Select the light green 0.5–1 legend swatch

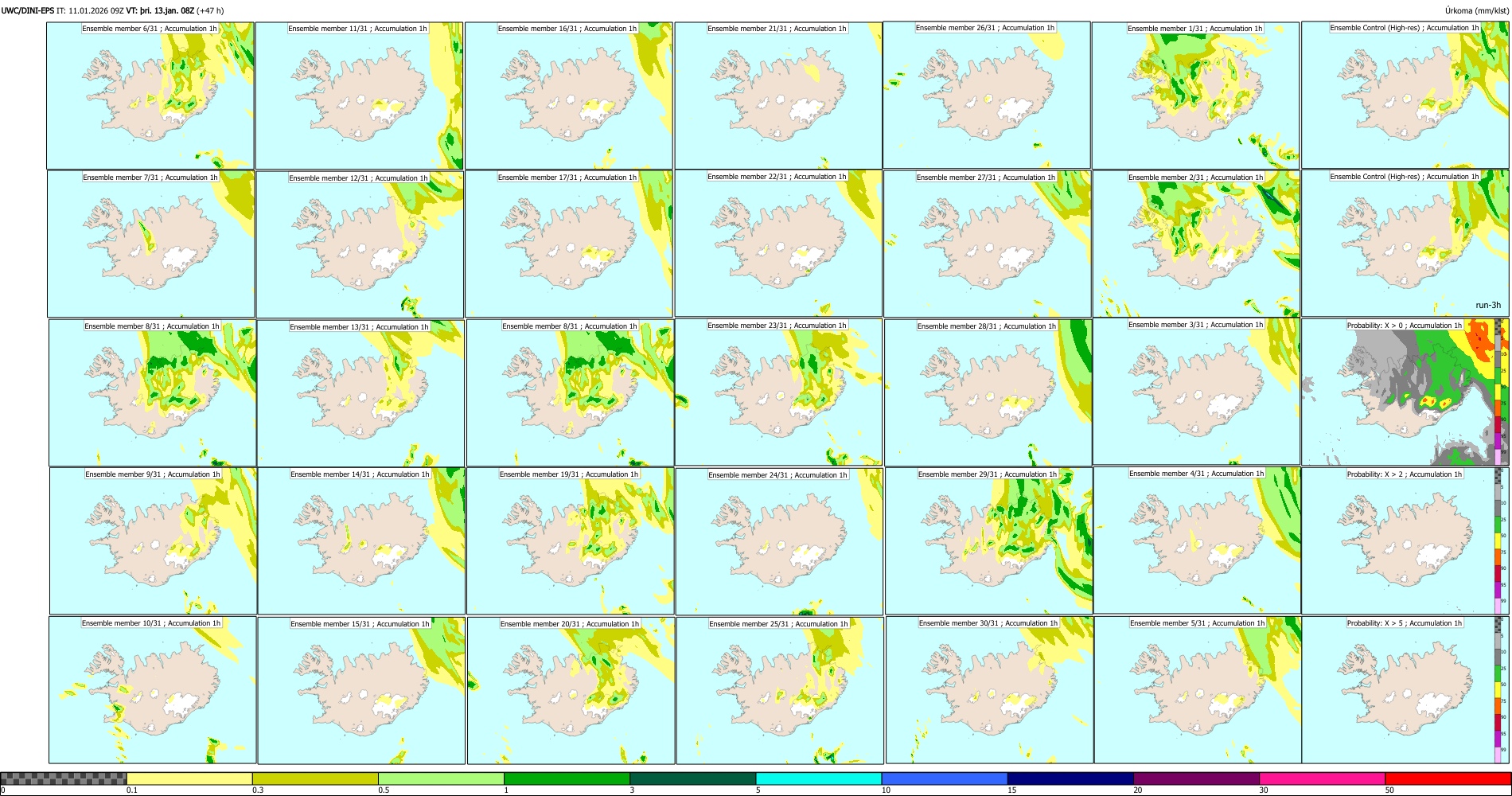441,778
